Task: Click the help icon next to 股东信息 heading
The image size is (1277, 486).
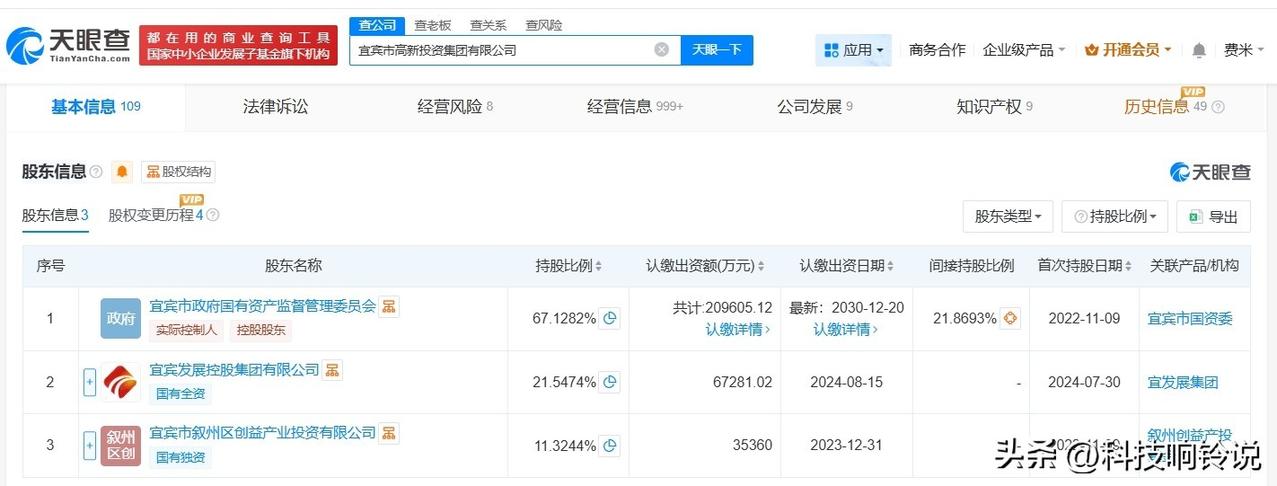Action: click(96, 172)
